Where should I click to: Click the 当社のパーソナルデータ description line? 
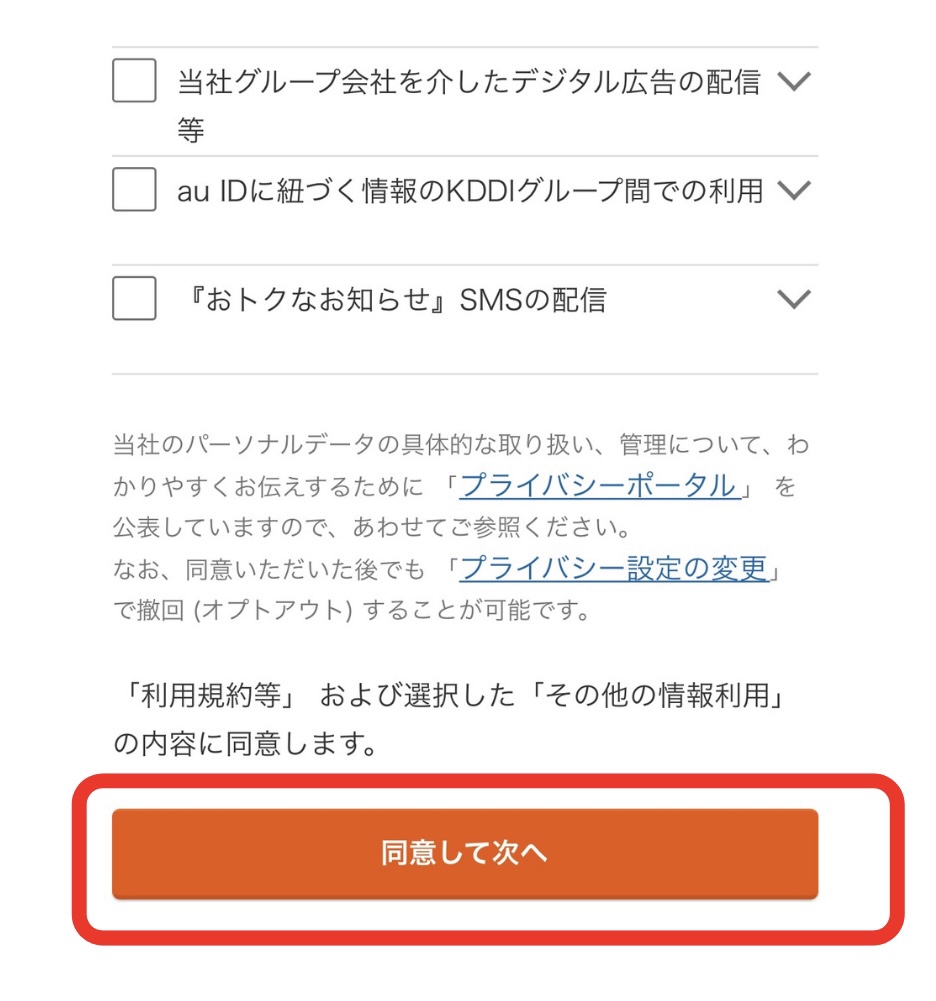(x=460, y=445)
